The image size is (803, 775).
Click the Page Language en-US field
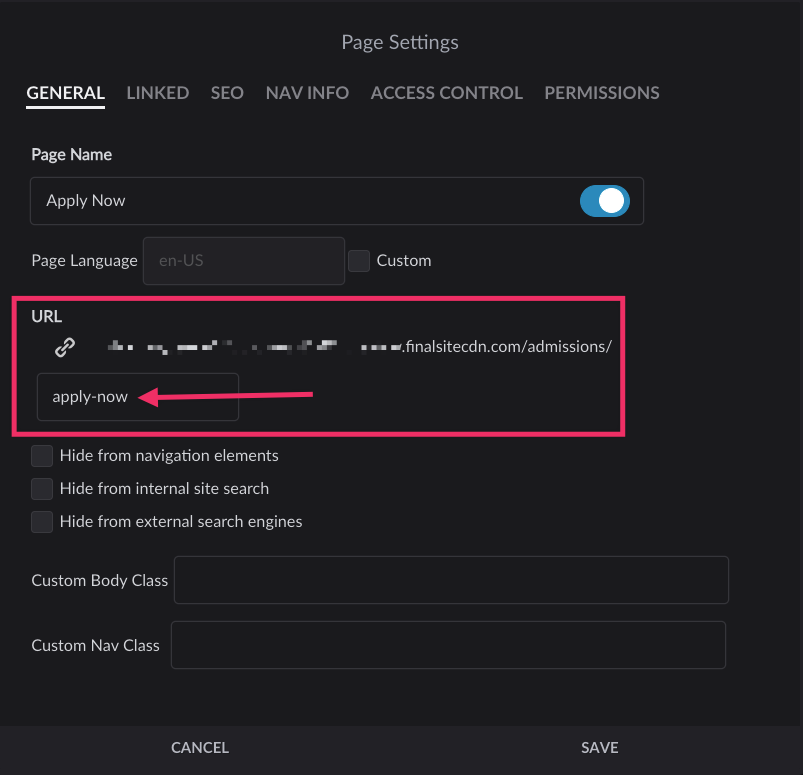[244, 261]
